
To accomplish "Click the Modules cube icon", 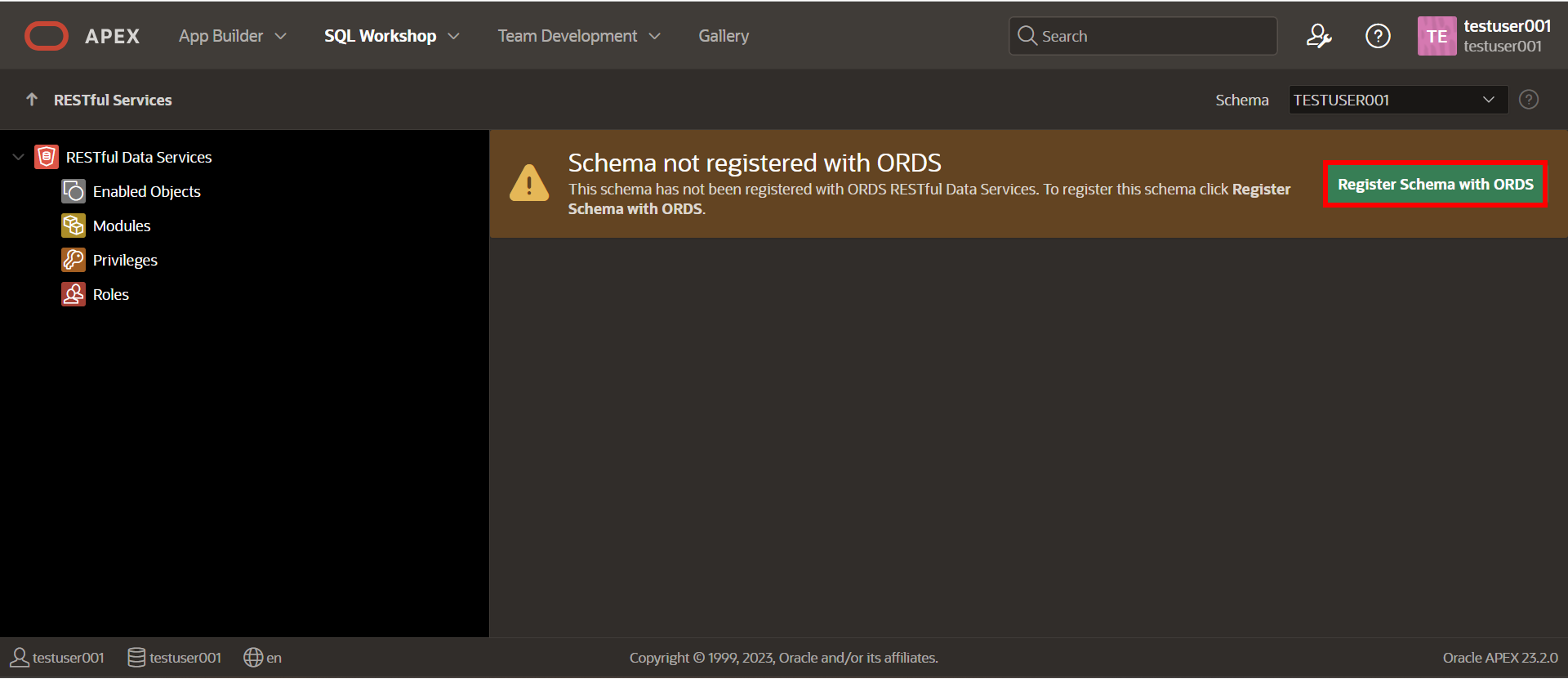I will (x=73, y=226).
